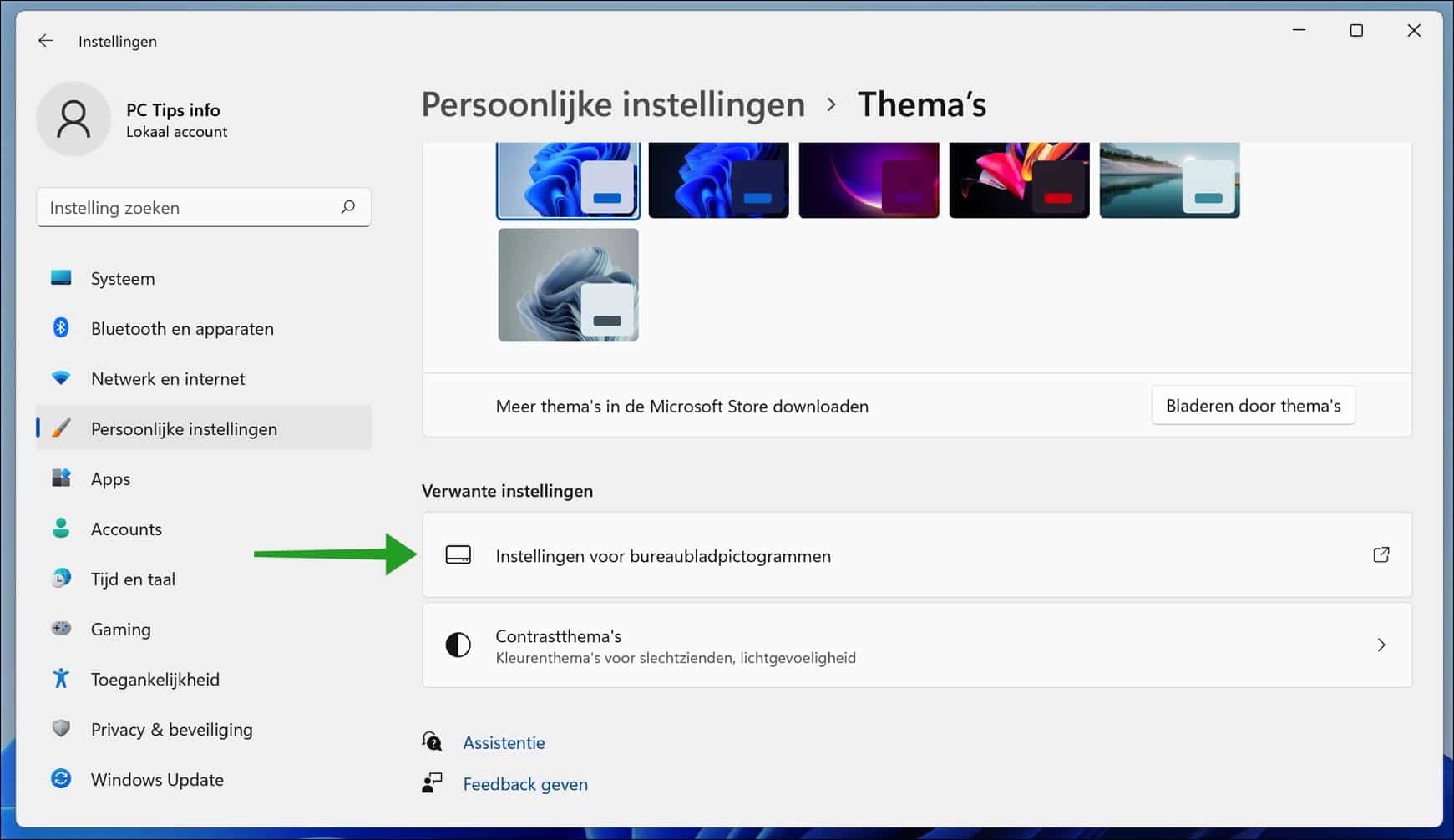Click the Bladeren door thema's button
This screenshot has width=1454, height=840.
pos(1253,405)
